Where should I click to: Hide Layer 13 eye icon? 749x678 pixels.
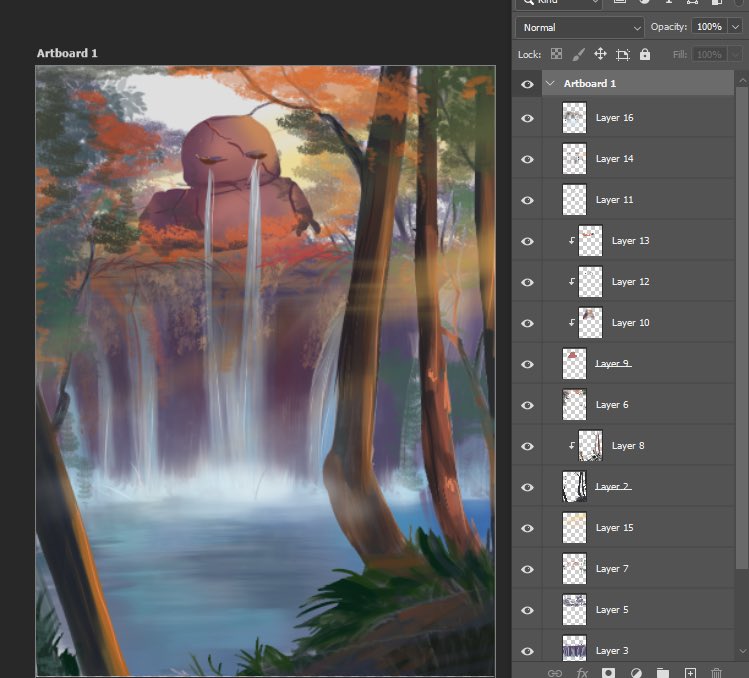coord(527,242)
